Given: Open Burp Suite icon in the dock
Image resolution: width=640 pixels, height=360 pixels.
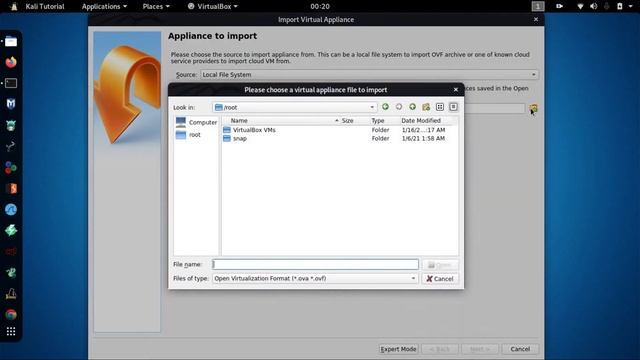Looking at the screenshot, I should tap(11, 189).
